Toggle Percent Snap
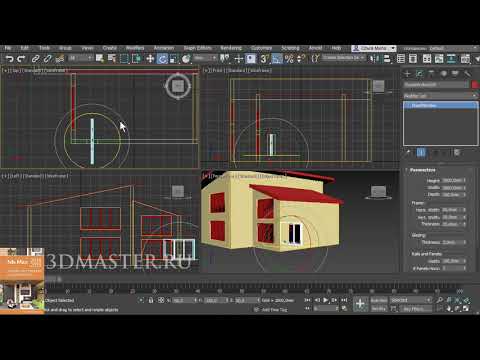Image resolution: width=480 pixels, height=360 pixels. [289, 59]
